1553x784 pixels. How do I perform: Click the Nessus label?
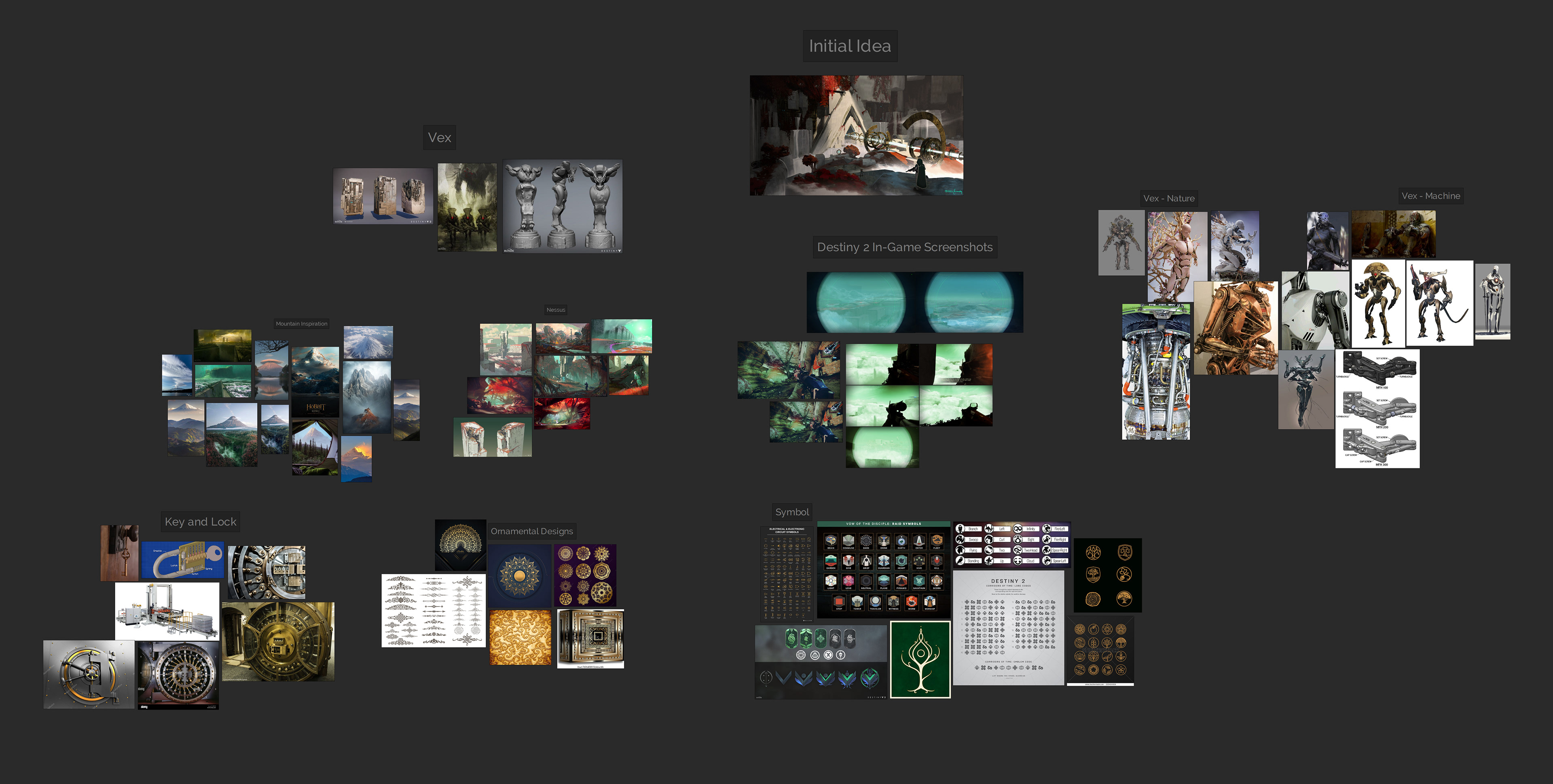555,310
